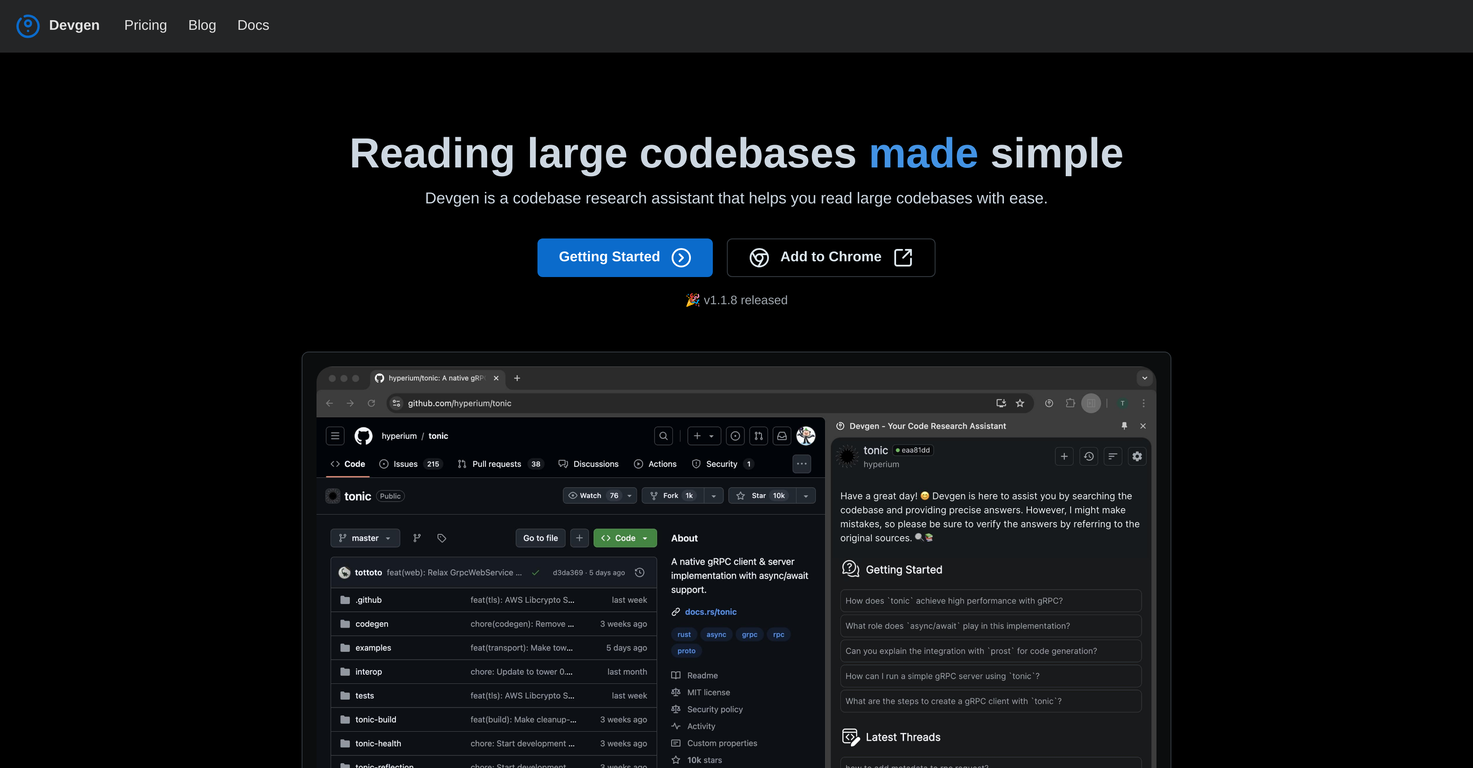Open Pricing in the top navigation
This screenshot has width=1473, height=768.
pos(144,25)
